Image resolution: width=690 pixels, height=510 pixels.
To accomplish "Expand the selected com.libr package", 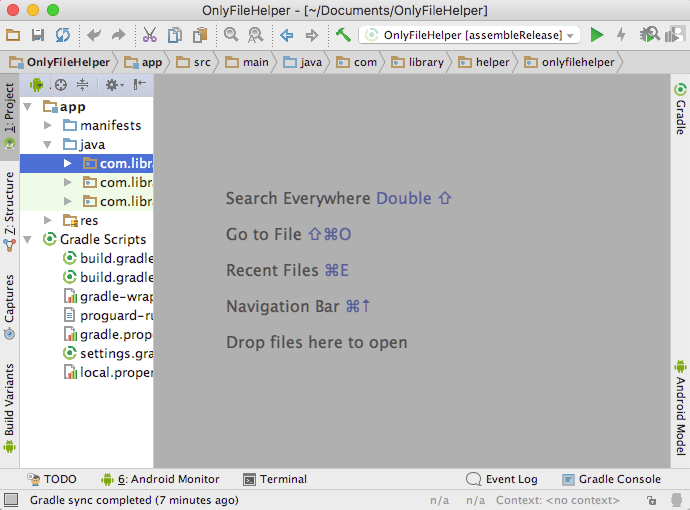I will (67, 163).
